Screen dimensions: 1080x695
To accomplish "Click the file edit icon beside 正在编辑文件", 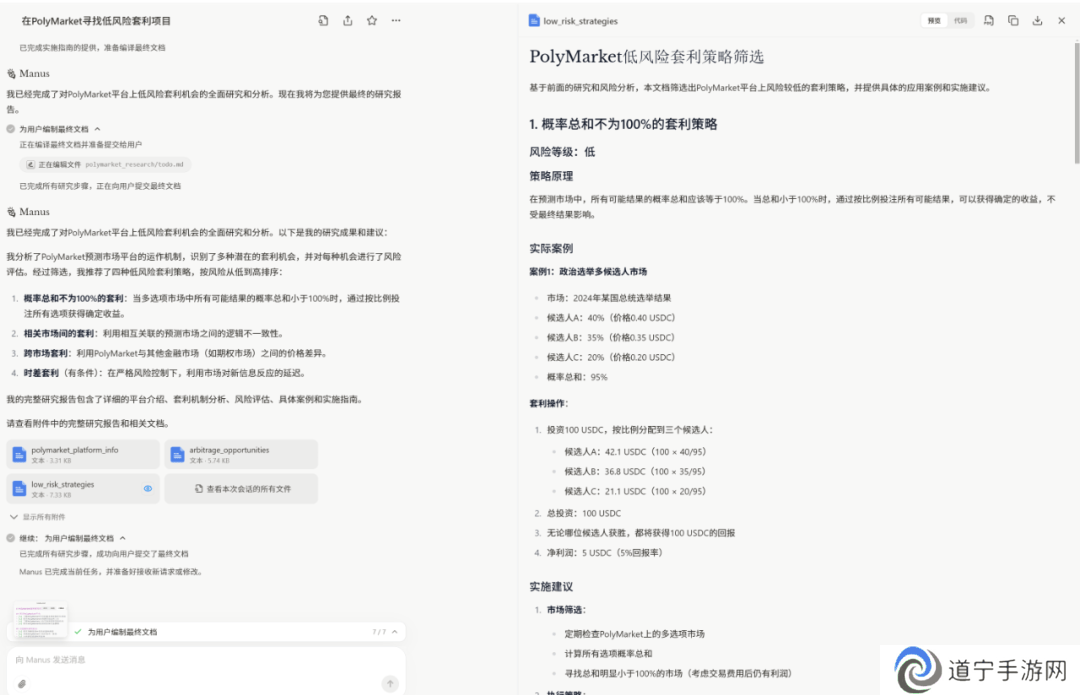I will click(x=30, y=165).
